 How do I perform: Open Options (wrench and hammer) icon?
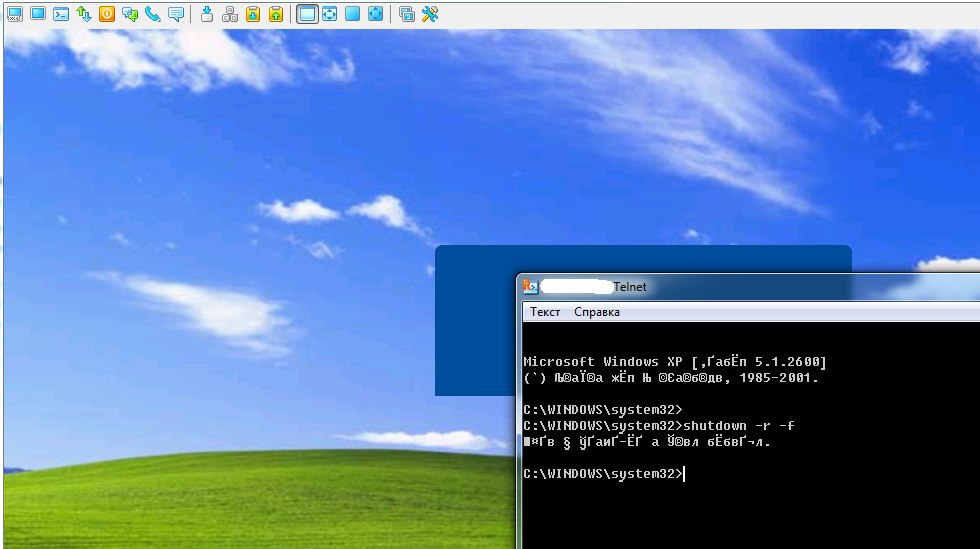click(x=430, y=14)
